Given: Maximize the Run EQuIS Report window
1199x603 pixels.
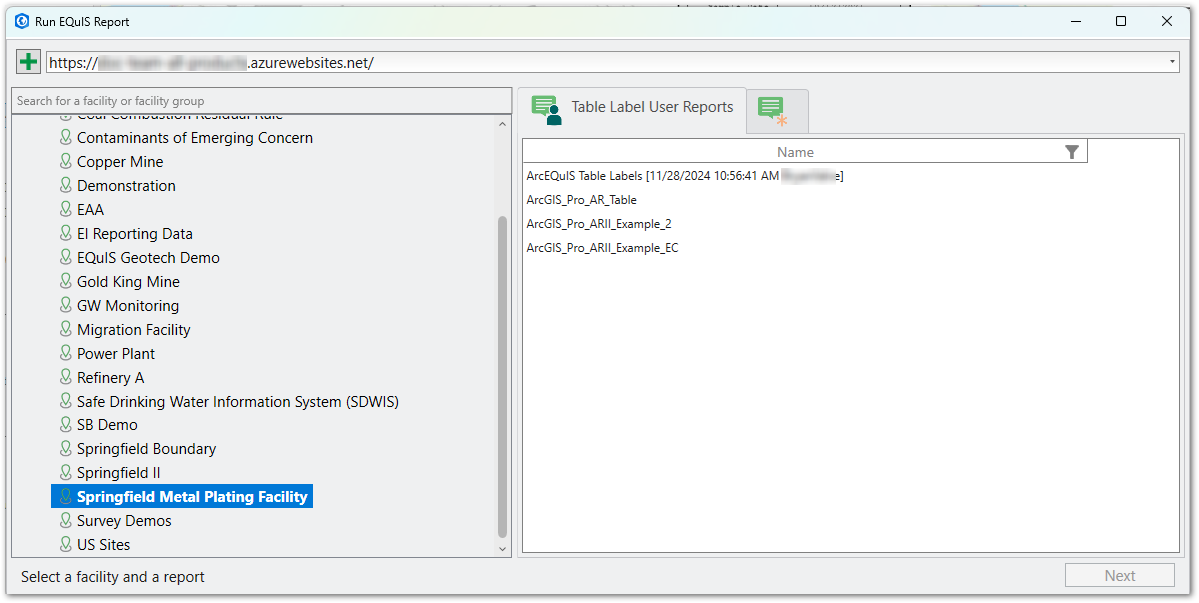Looking at the screenshot, I should pyautogui.click(x=1121, y=21).
